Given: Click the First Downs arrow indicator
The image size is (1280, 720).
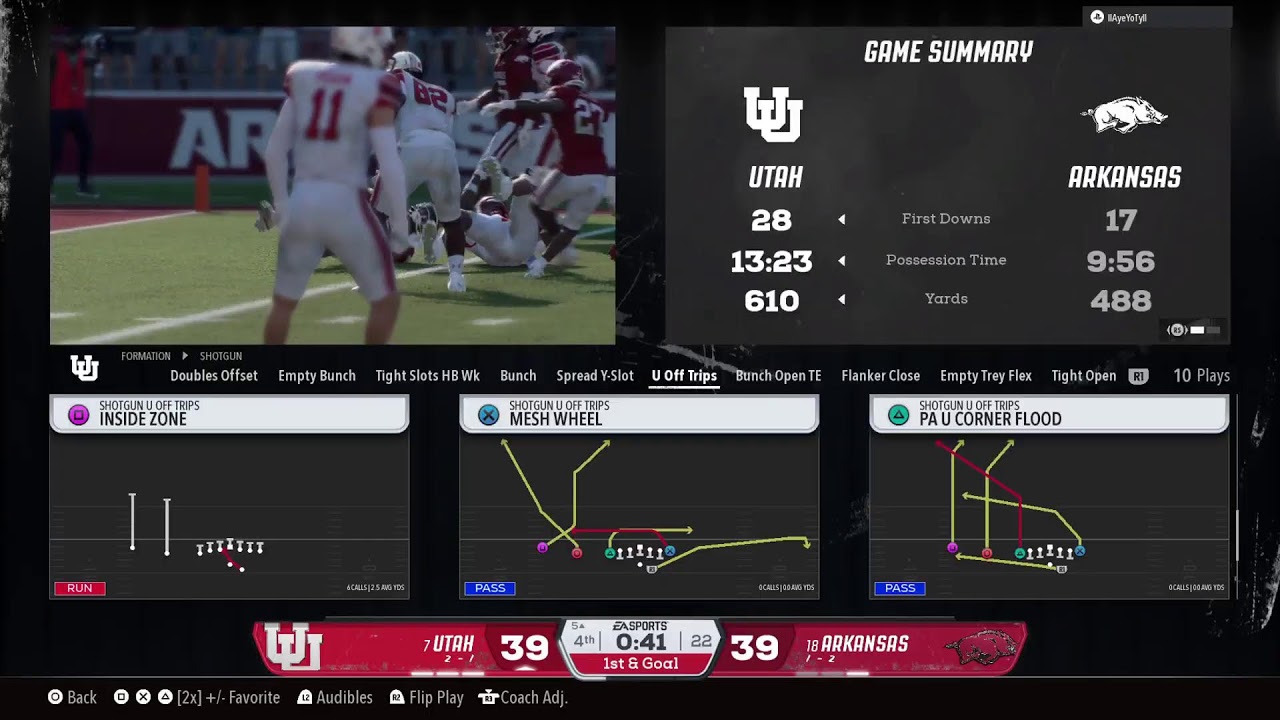Looking at the screenshot, I should (x=841, y=219).
